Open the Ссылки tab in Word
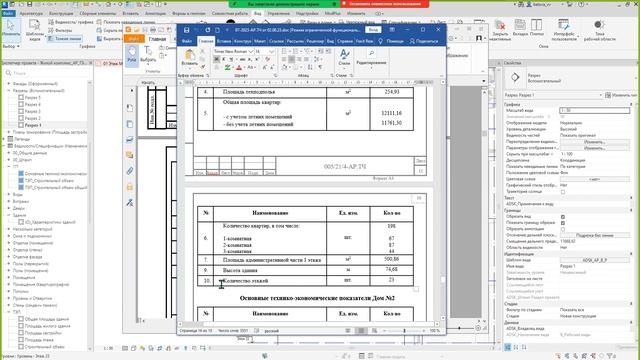Viewport: 640px width, 360px height. 276,41
